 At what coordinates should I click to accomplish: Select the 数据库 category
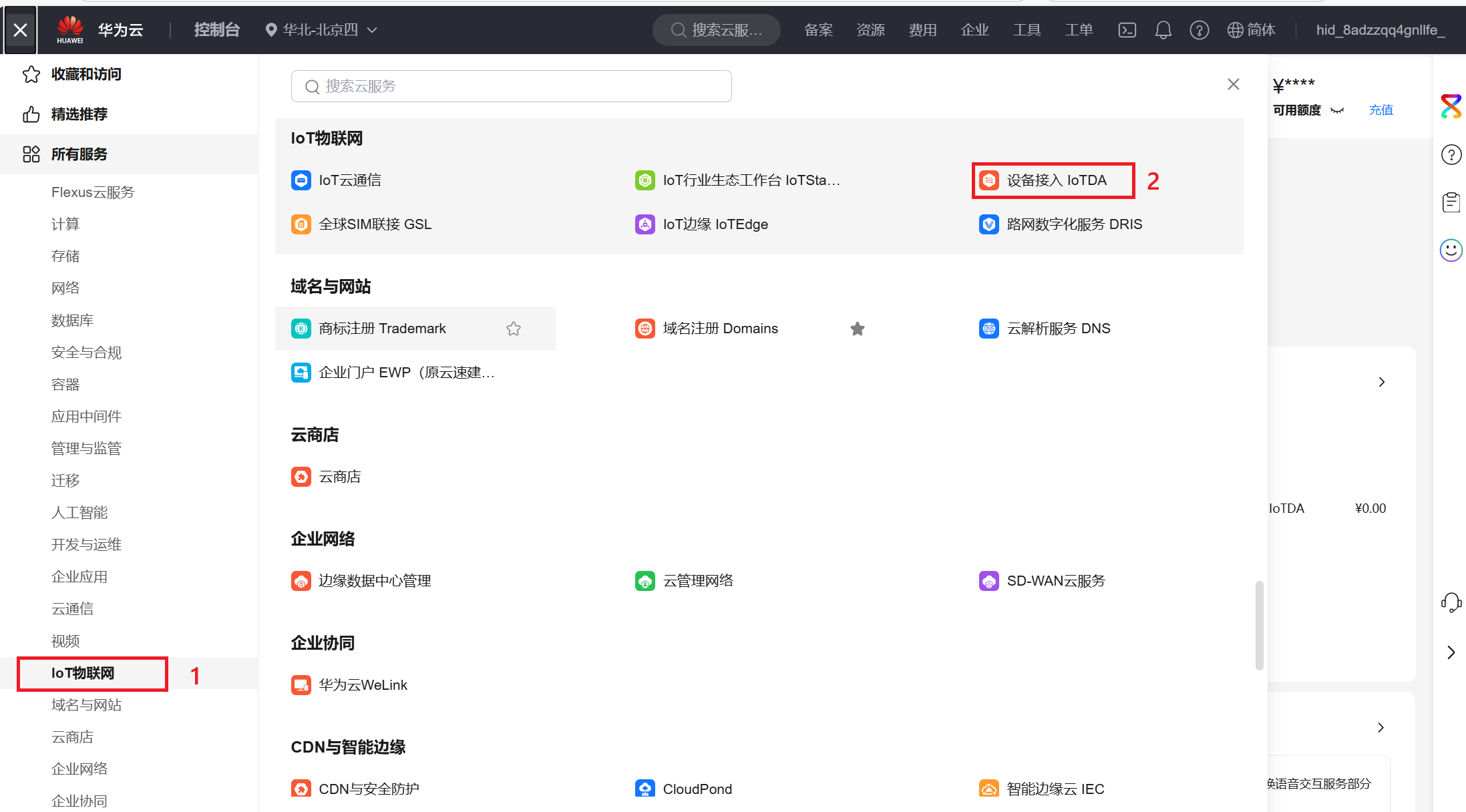(x=72, y=321)
